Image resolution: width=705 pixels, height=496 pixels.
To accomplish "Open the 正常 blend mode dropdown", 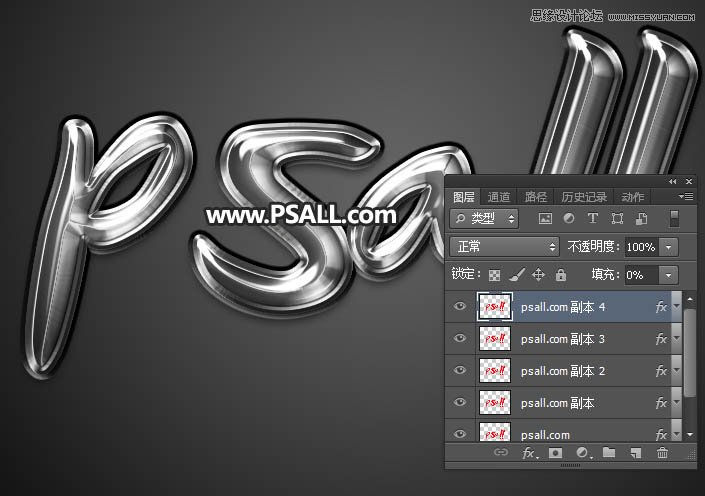I will (504, 246).
